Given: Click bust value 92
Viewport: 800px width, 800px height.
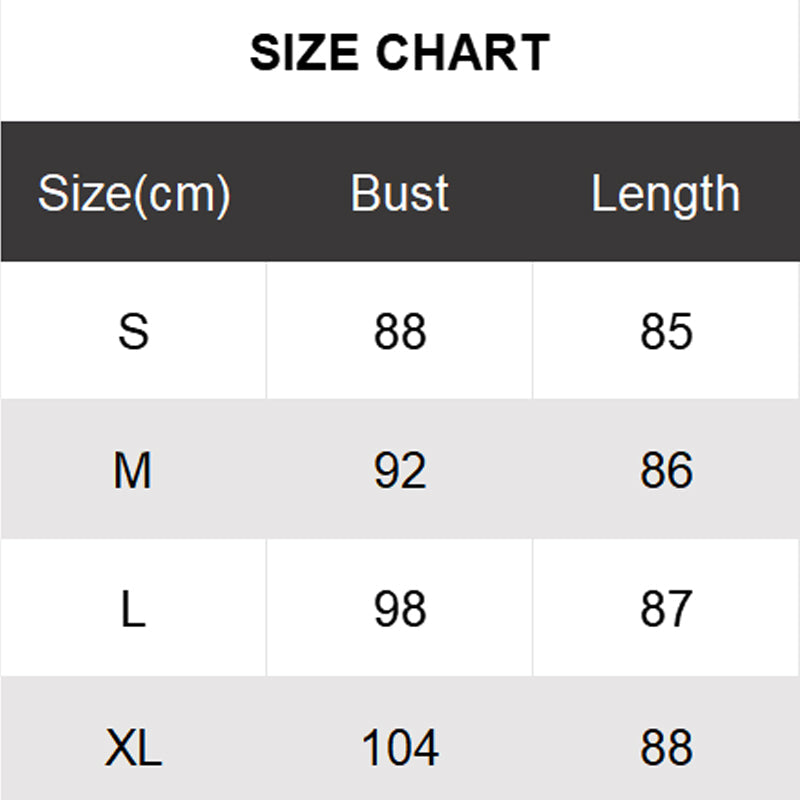Looking at the screenshot, I should tap(399, 470).
